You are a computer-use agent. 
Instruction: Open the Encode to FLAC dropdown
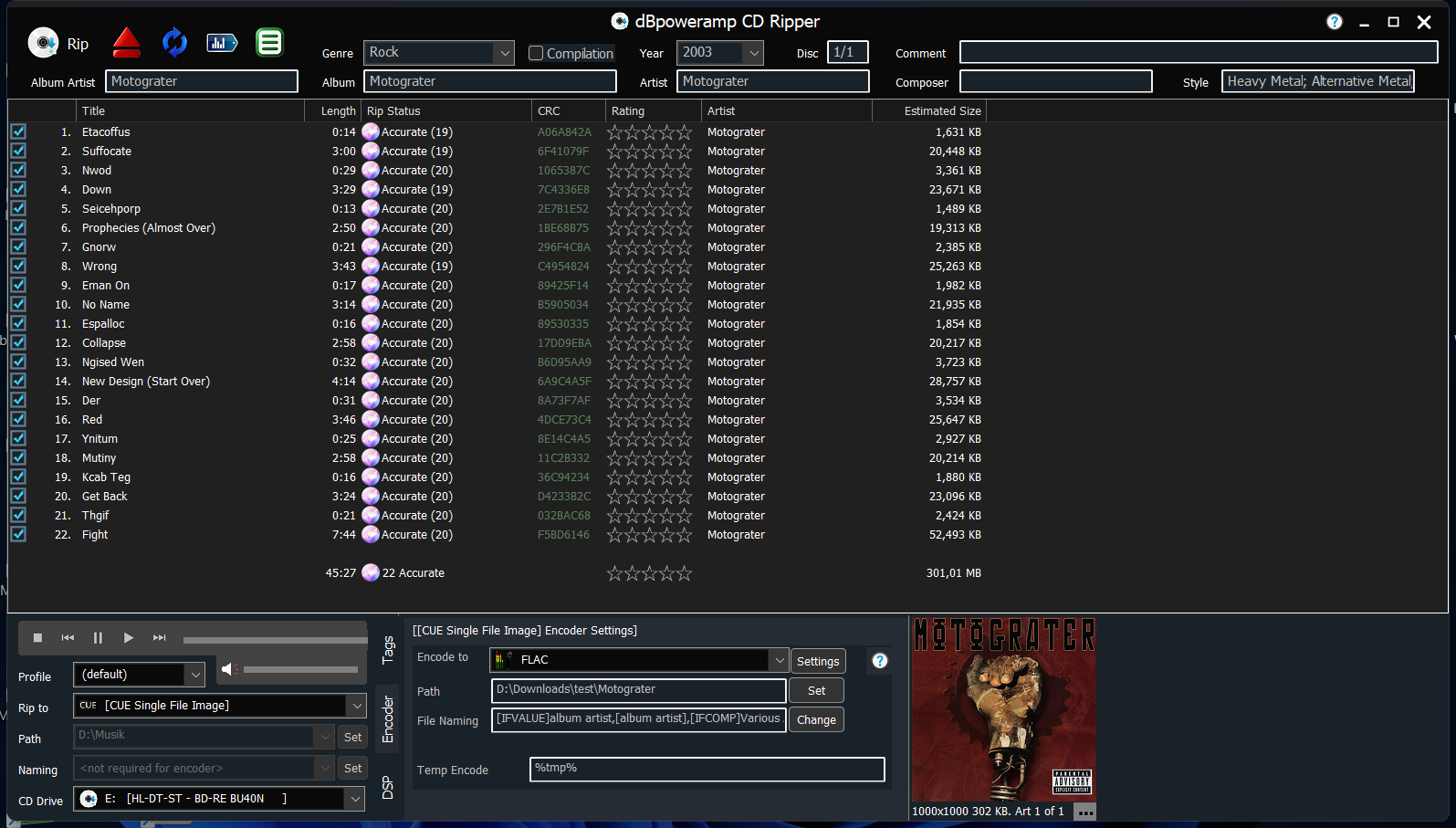779,659
